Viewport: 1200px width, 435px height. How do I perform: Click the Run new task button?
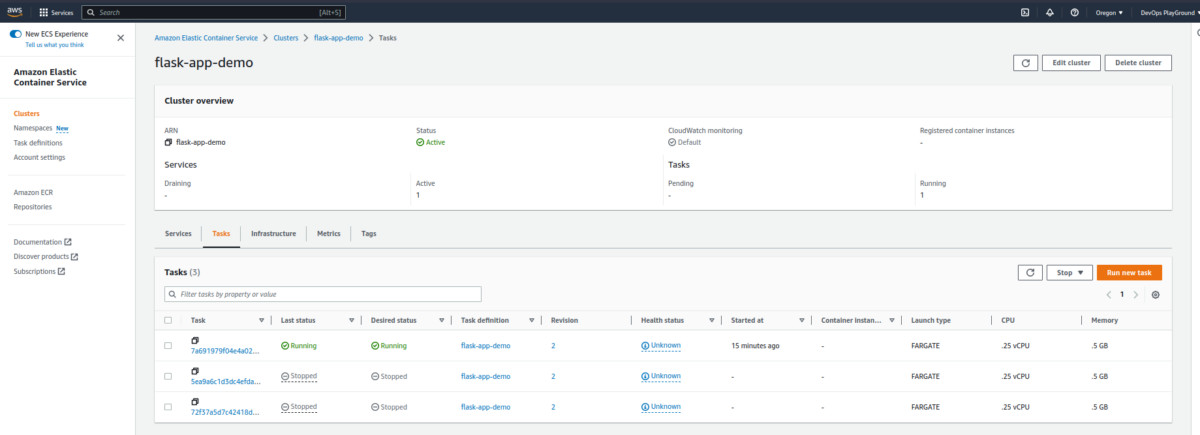click(1129, 272)
